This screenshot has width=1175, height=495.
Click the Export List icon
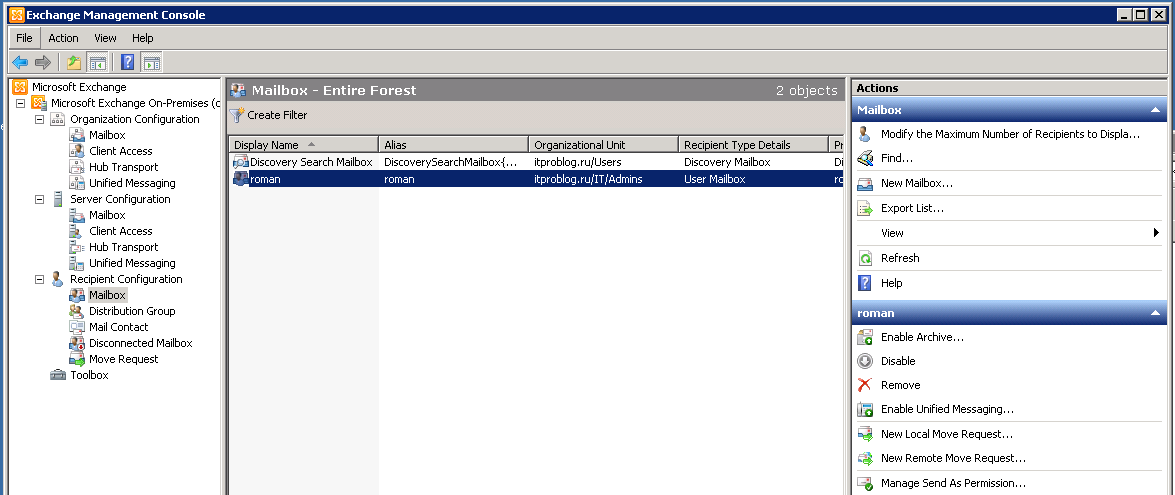pyautogui.click(x=865, y=208)
